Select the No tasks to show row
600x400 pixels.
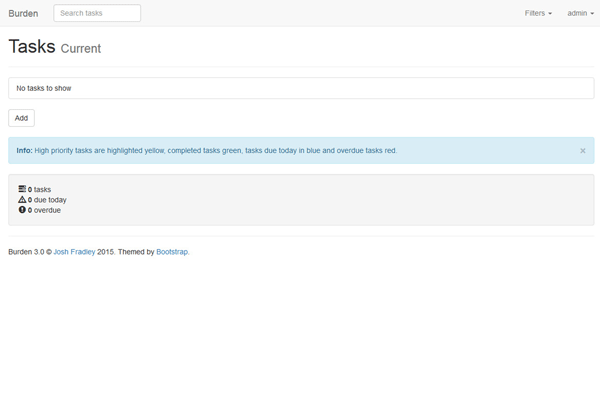[300, 88]
